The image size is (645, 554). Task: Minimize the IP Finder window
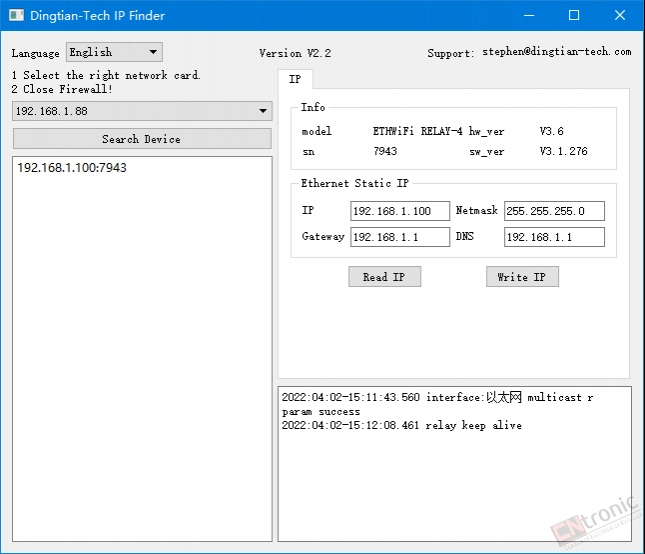529,15
